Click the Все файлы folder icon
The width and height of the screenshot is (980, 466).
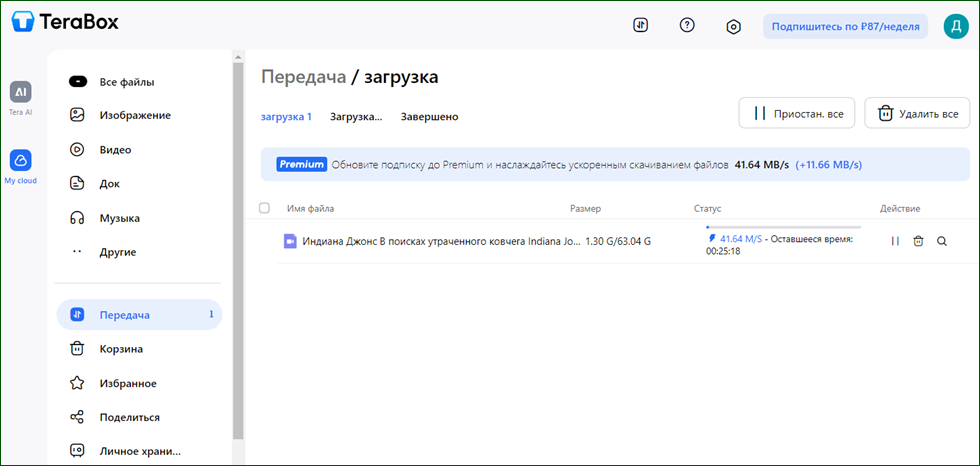[x=77, y=82]
